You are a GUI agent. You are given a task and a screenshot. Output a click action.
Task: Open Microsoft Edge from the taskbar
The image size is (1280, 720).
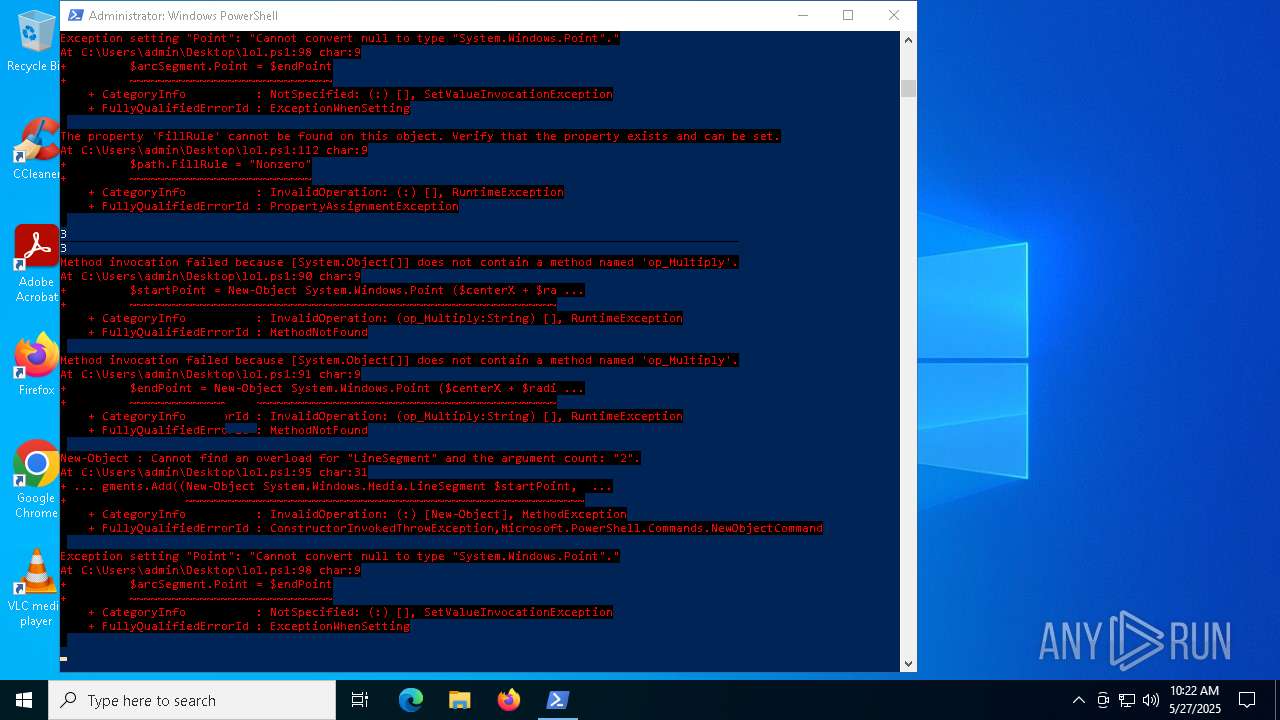click(411, 700)
